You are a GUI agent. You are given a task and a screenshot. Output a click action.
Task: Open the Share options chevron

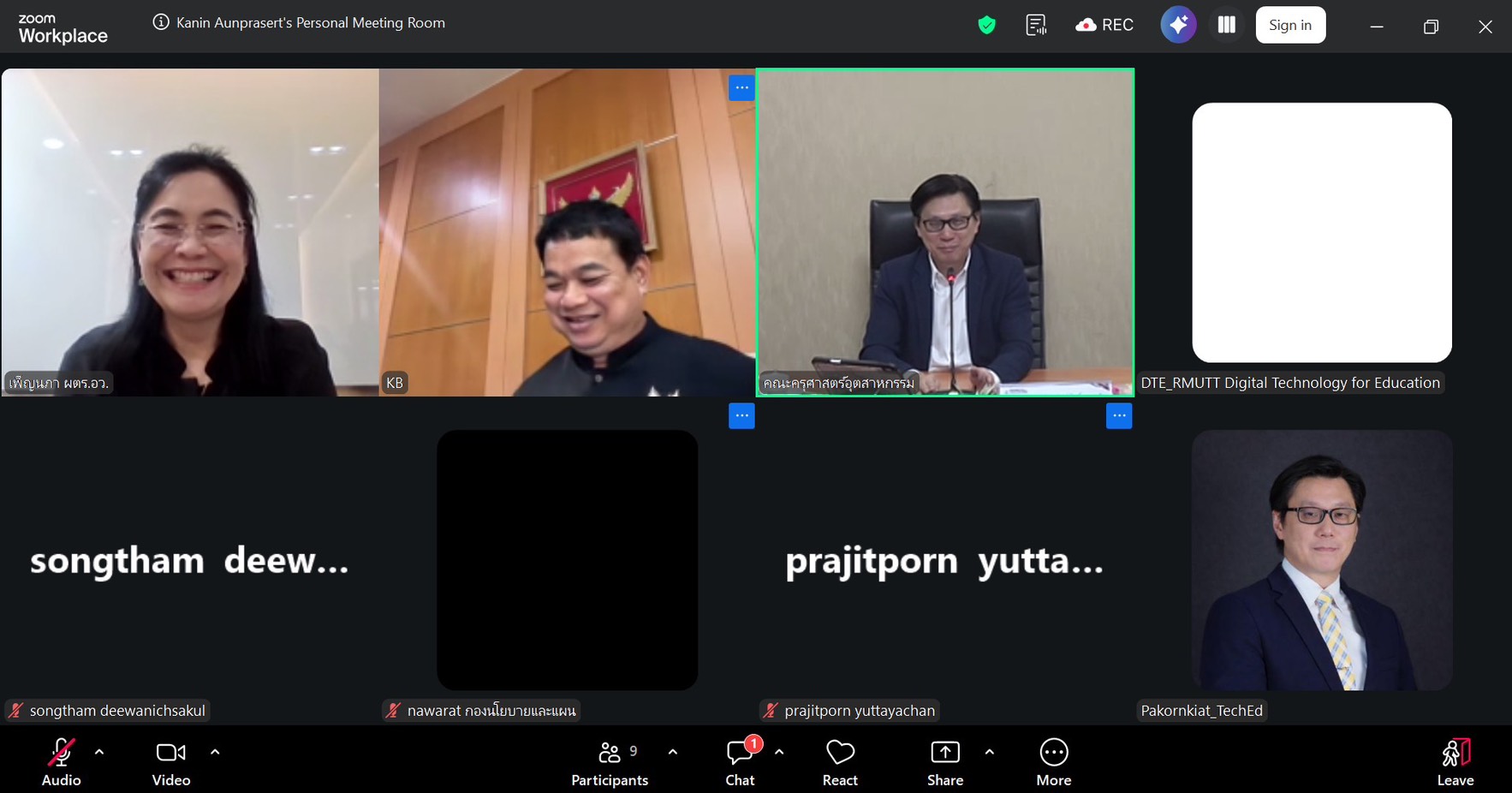(990, 752)
